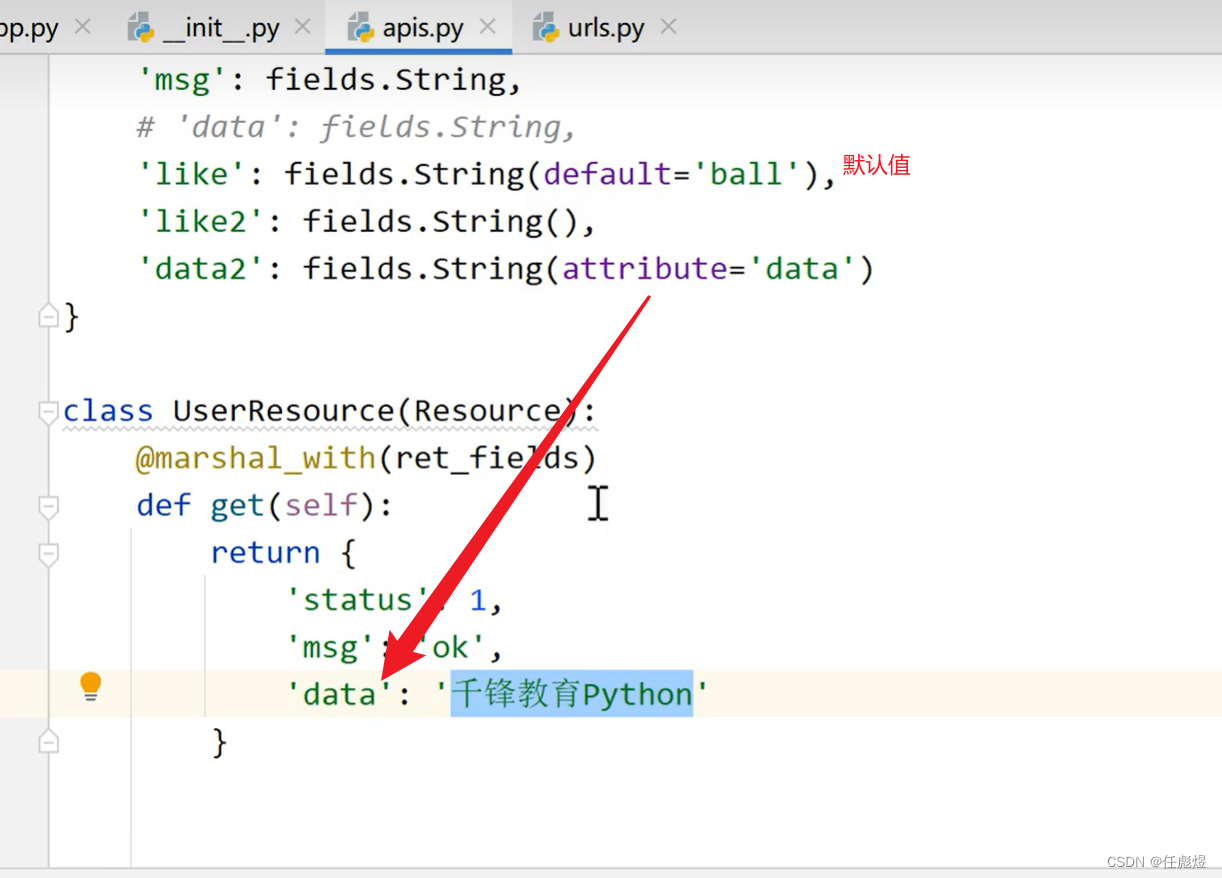Click the fold end marker beside closing brace of ret_fields
This screenshot has height=878, width=1222.
(47, 317)
